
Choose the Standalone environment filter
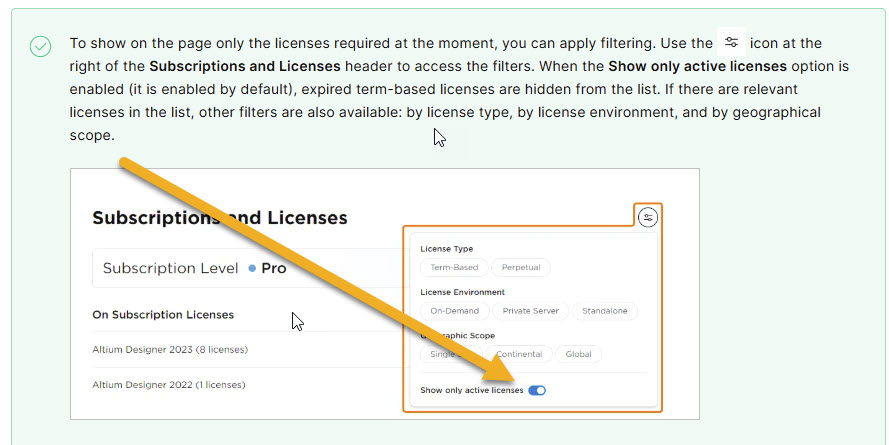[605, 311]
